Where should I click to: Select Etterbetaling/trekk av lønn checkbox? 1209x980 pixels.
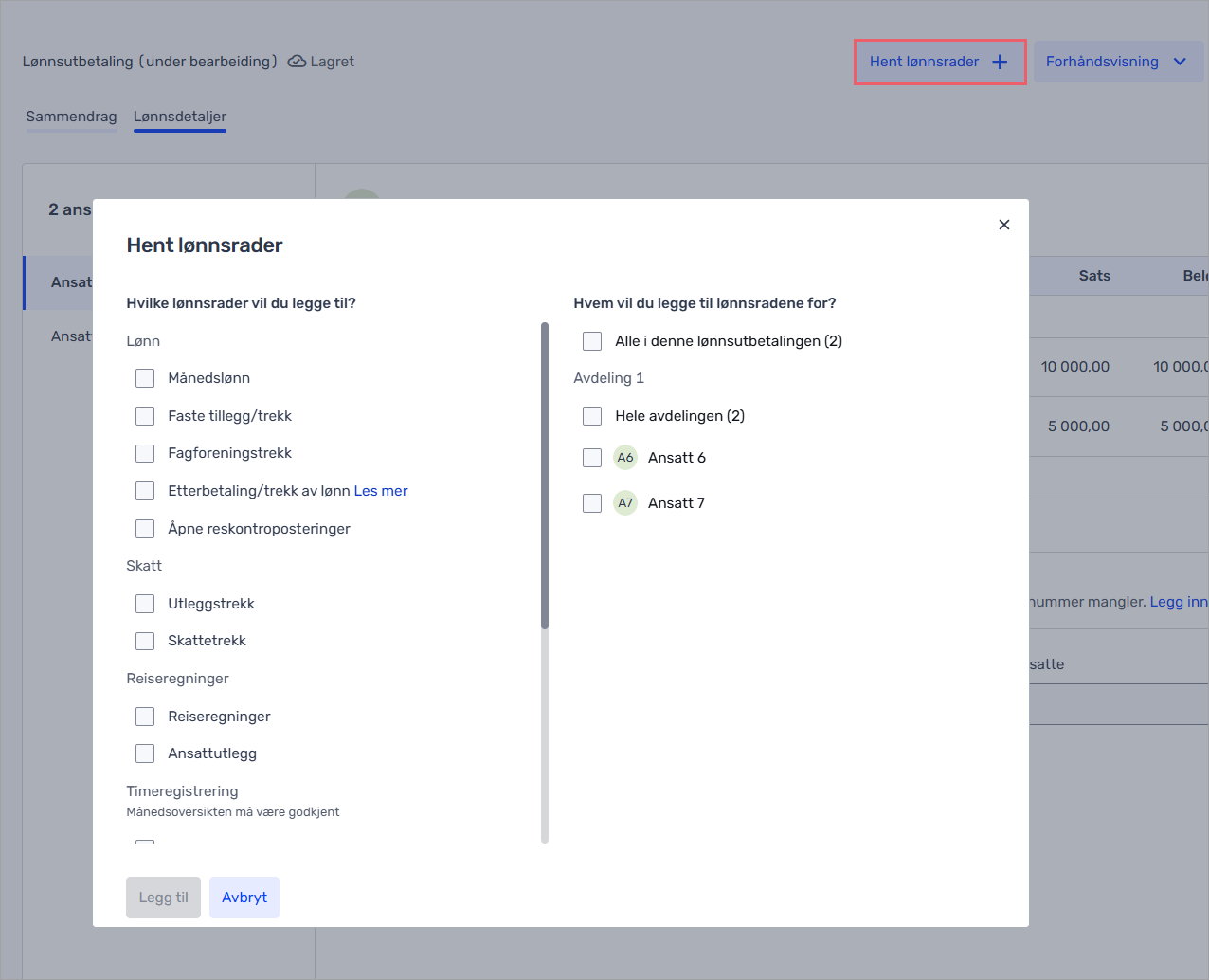click(x=145, y=491)
